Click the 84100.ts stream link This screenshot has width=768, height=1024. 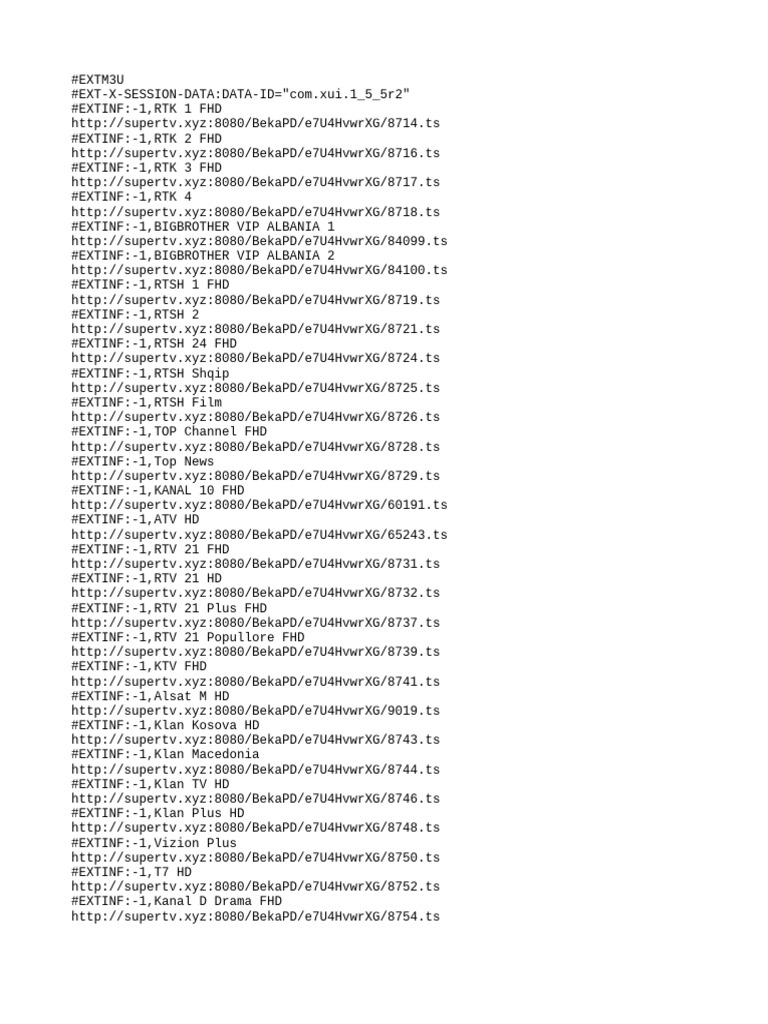pyautogui.click(x=259, y=270)
